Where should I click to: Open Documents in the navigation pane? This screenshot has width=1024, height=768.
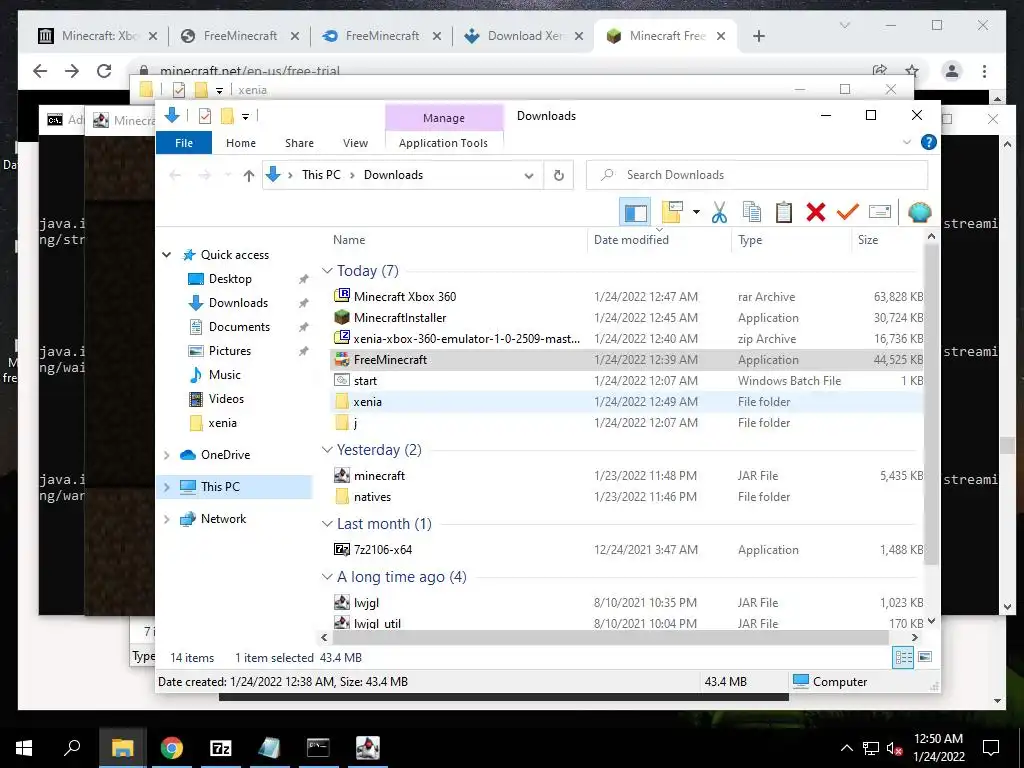[239, 327]
